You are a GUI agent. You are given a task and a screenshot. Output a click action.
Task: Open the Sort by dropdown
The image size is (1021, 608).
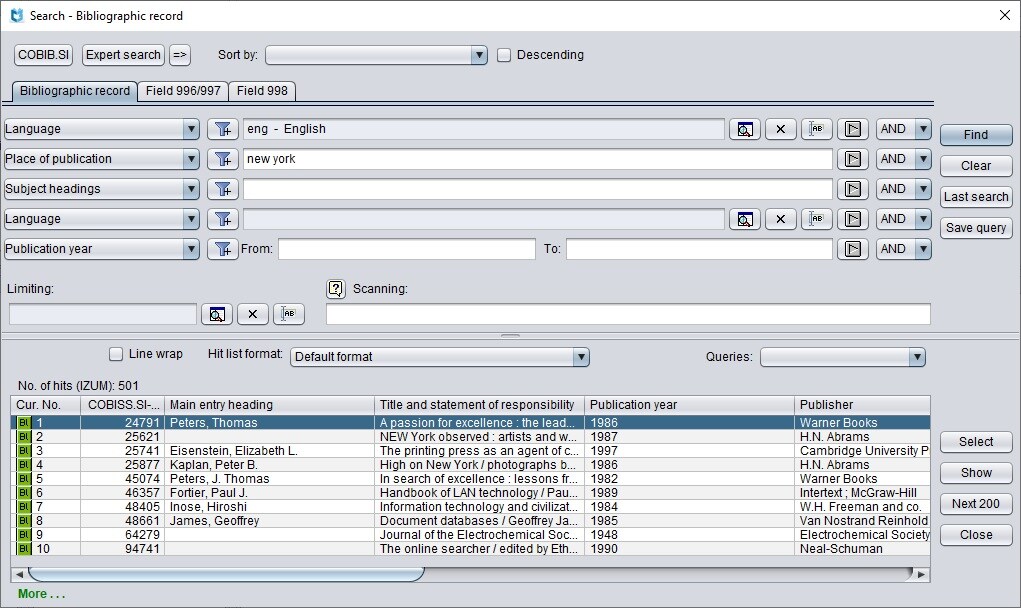(x=376, y=55)
